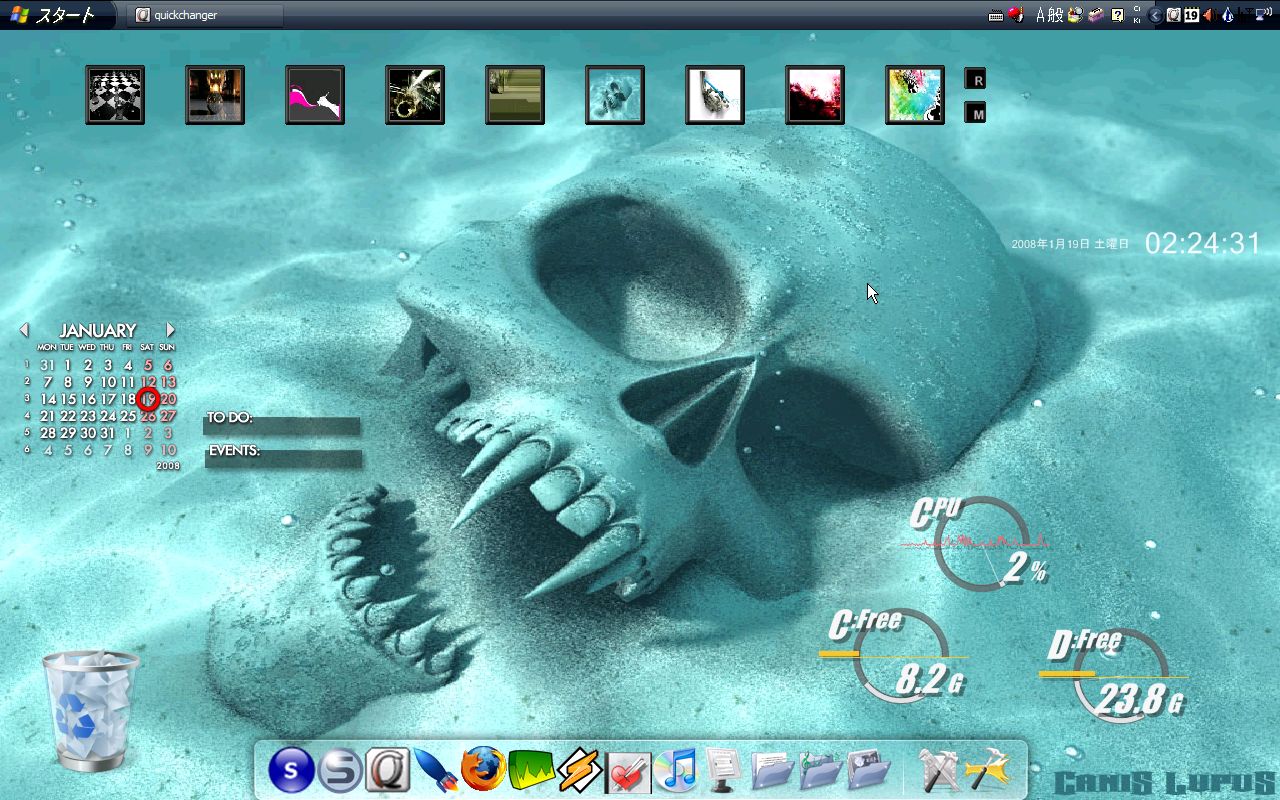Viewport: 1280px width, 800px height.
Task: Select the colorful paint splash wallpaper thumbnail
Action: pyautogui.click(x=915, y=95)
